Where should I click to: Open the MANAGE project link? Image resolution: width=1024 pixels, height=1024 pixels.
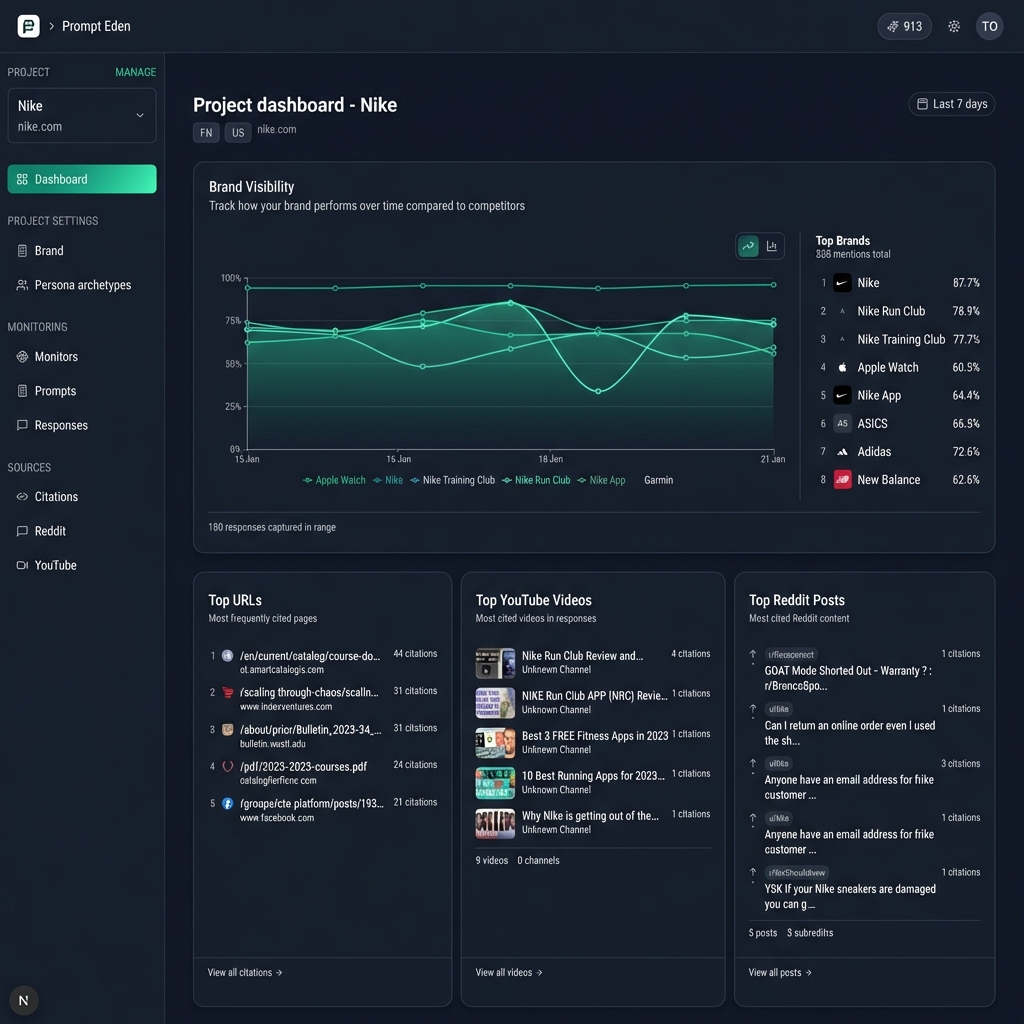pyautogui.click(x=135, y=72)
